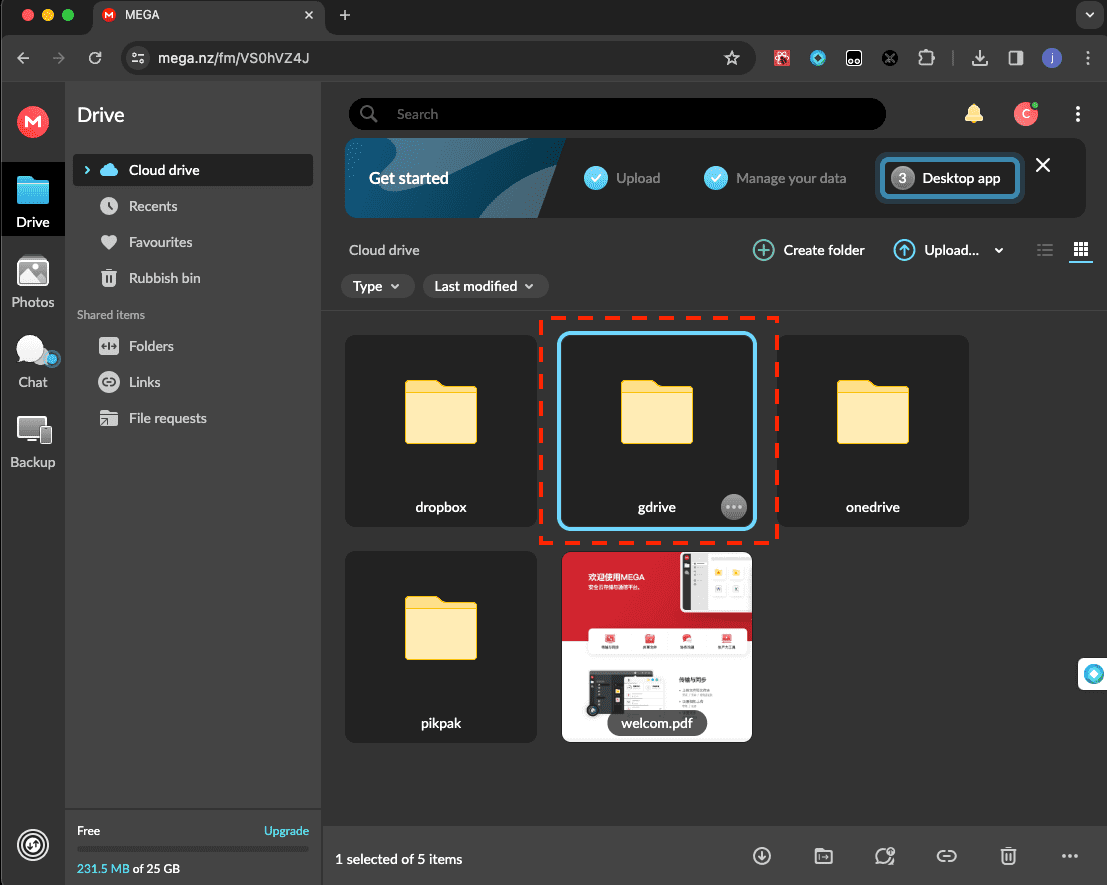
Task: Select the dropbox folder
Action: (x=441, y=431)
